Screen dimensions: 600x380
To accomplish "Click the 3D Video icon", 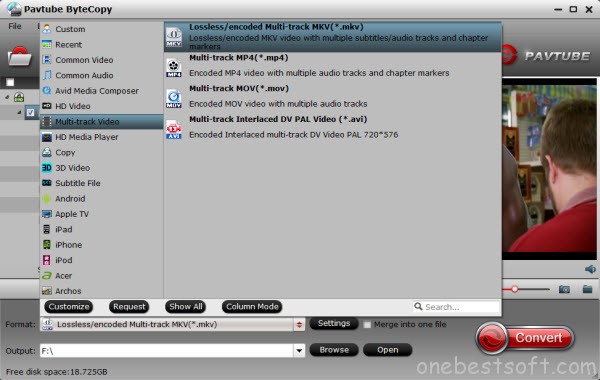I will coord(47,168).
